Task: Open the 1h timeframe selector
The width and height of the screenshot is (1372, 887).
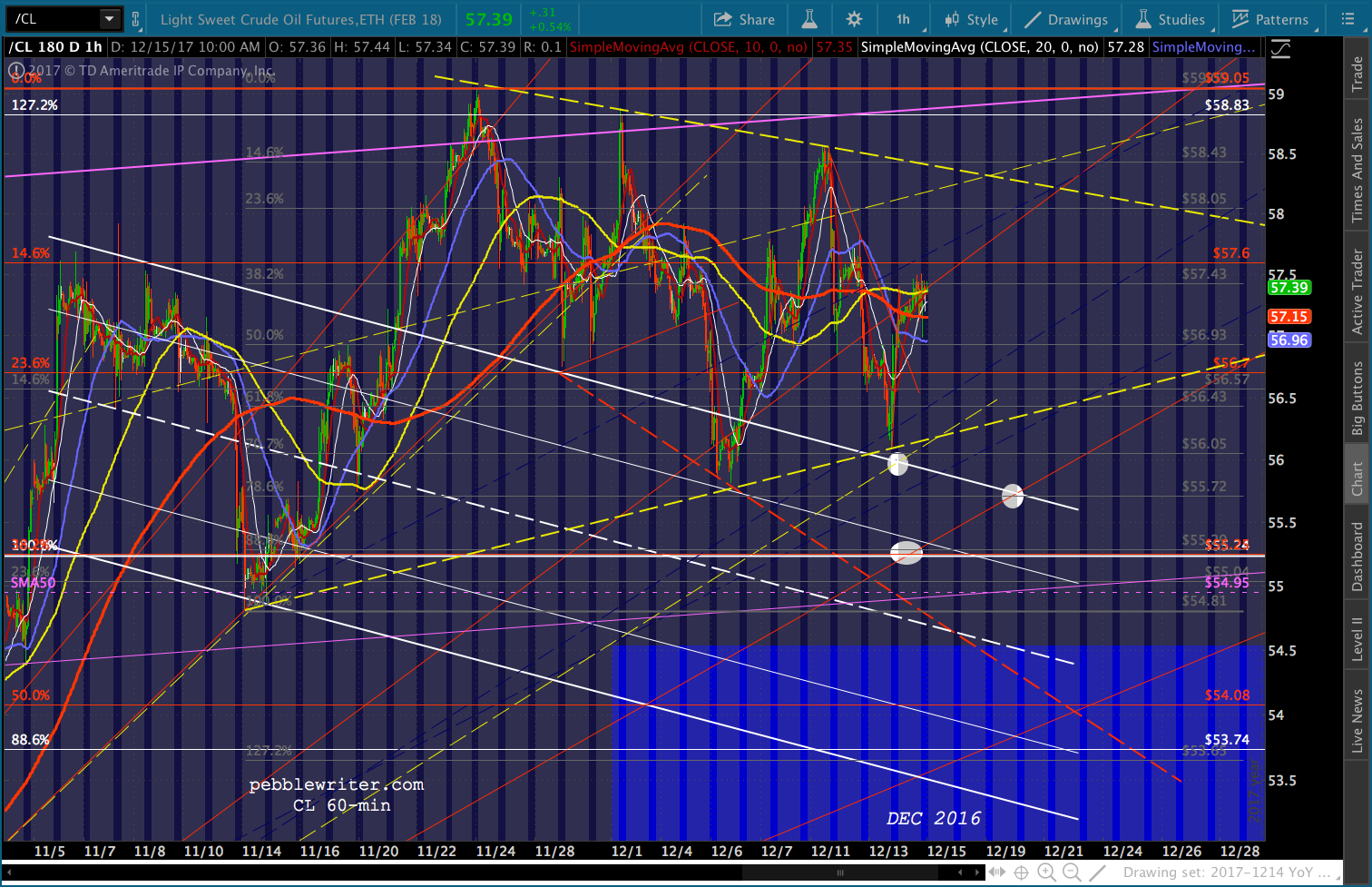Action: 903,19
